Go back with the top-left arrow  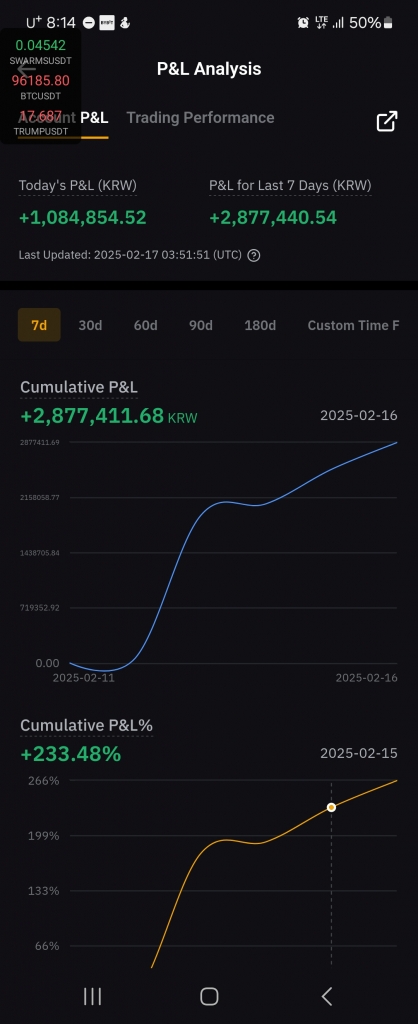coord(26,69)
